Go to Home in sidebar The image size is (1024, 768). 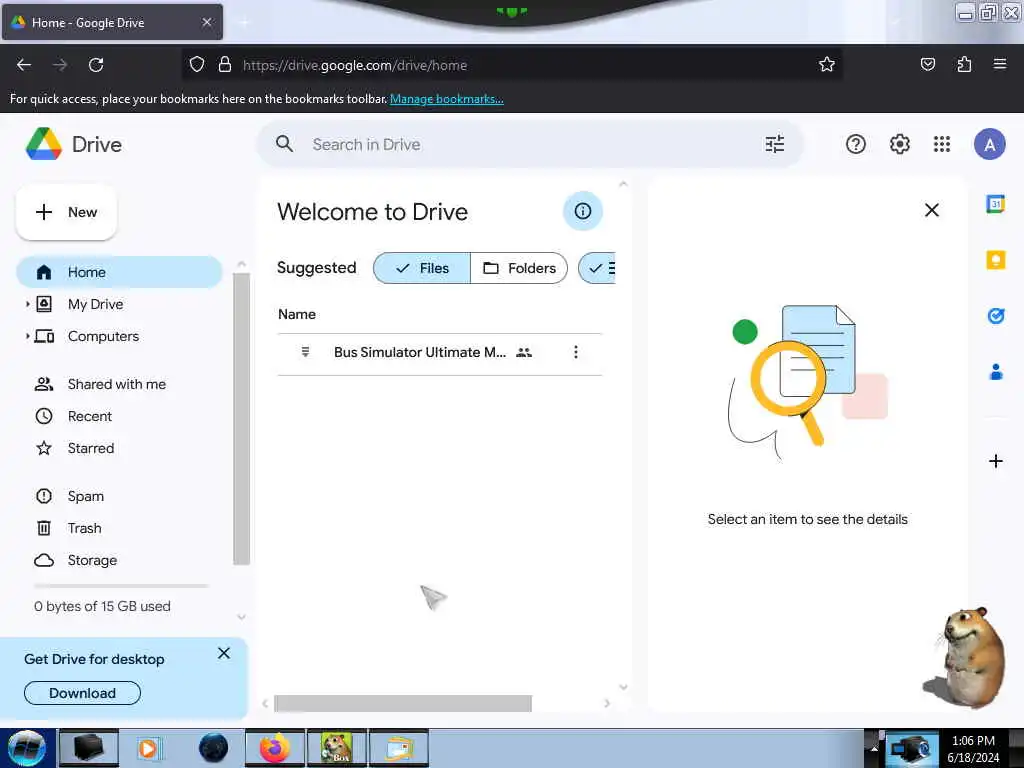click(x=119, y=272)
